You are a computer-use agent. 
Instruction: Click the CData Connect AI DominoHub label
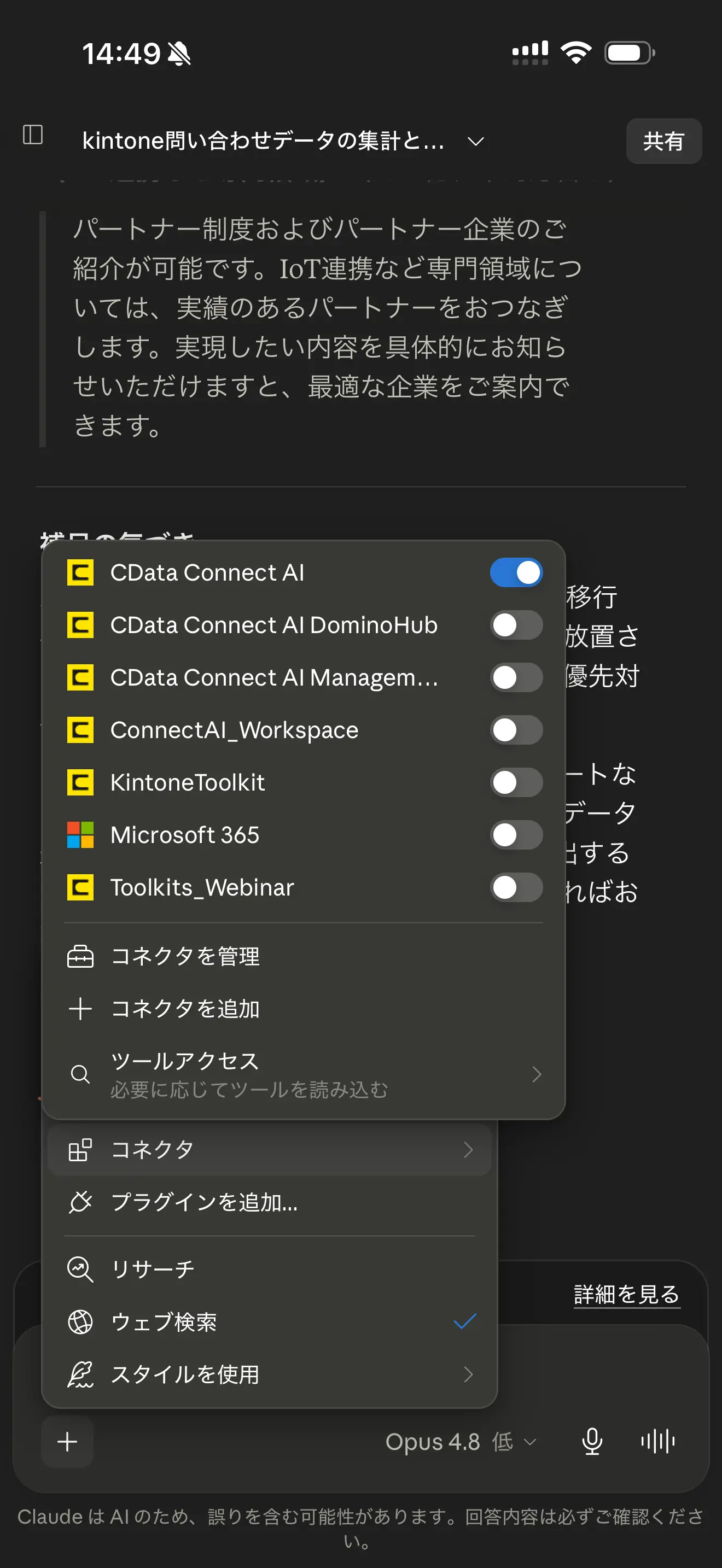click(x=274, y=625)
